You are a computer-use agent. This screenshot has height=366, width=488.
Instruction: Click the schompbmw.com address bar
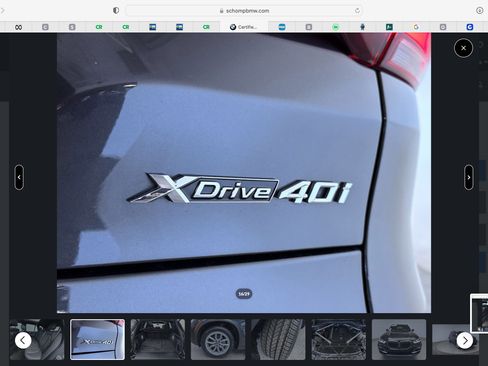(x=244, y=11)
